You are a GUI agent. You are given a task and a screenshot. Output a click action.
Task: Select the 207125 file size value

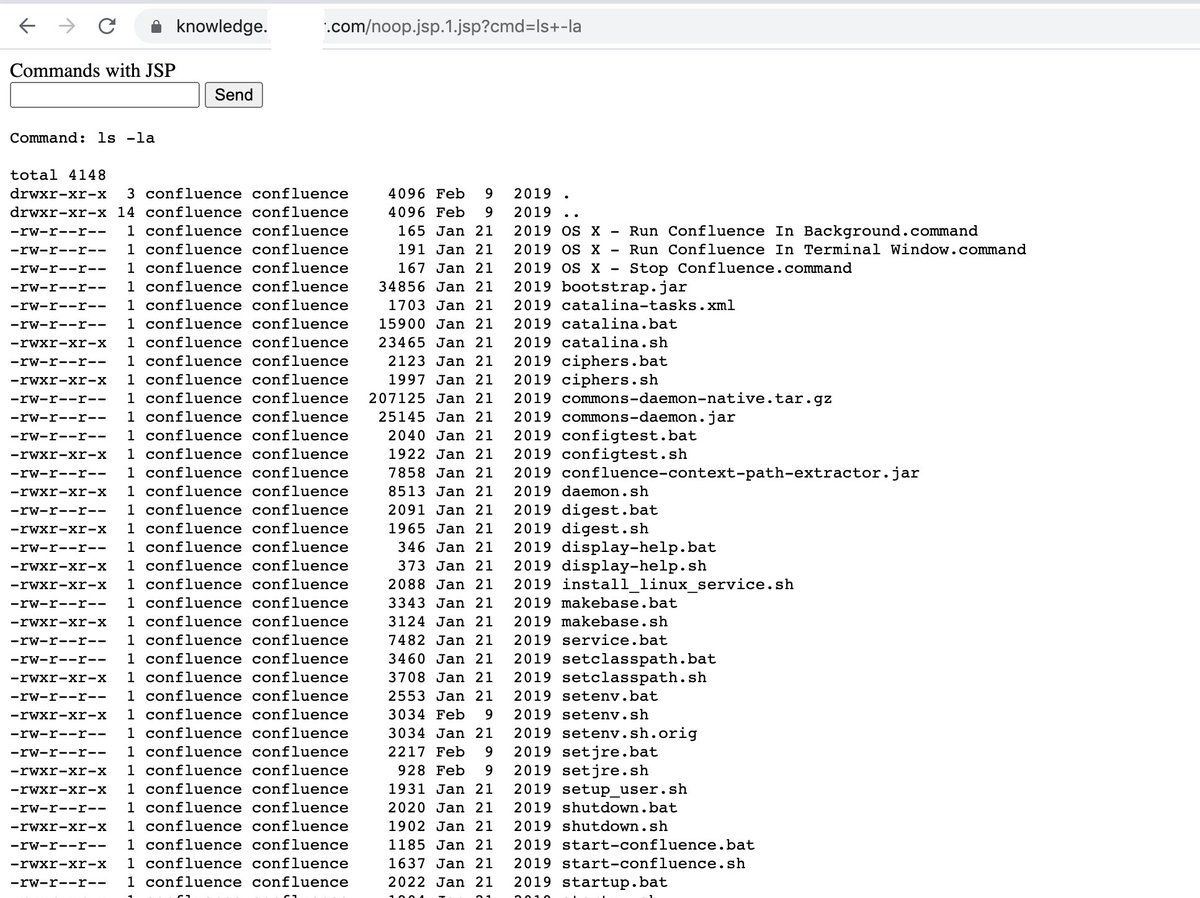397,399
